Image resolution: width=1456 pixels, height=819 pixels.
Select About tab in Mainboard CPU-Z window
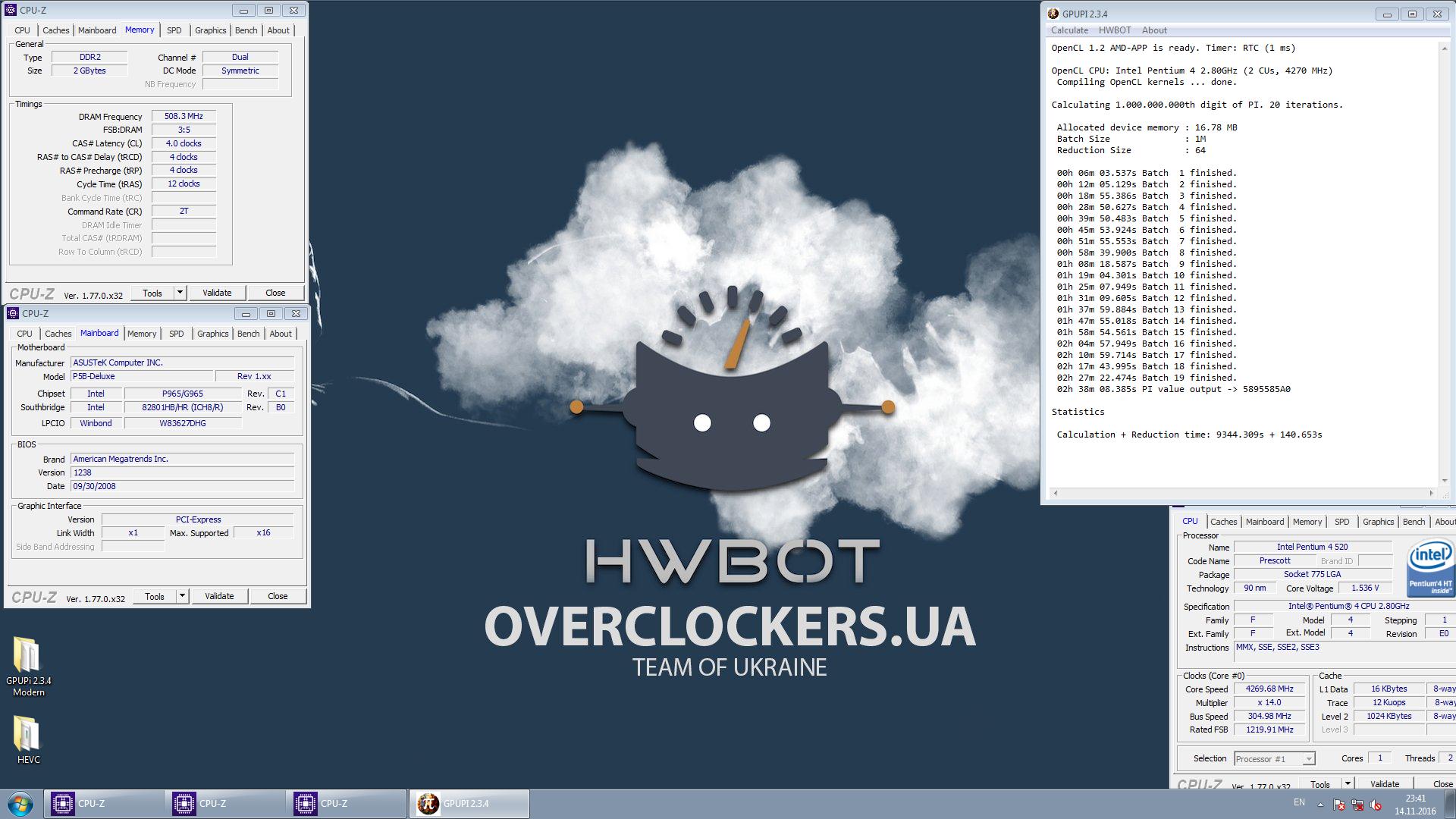click(x=281, y=334)
